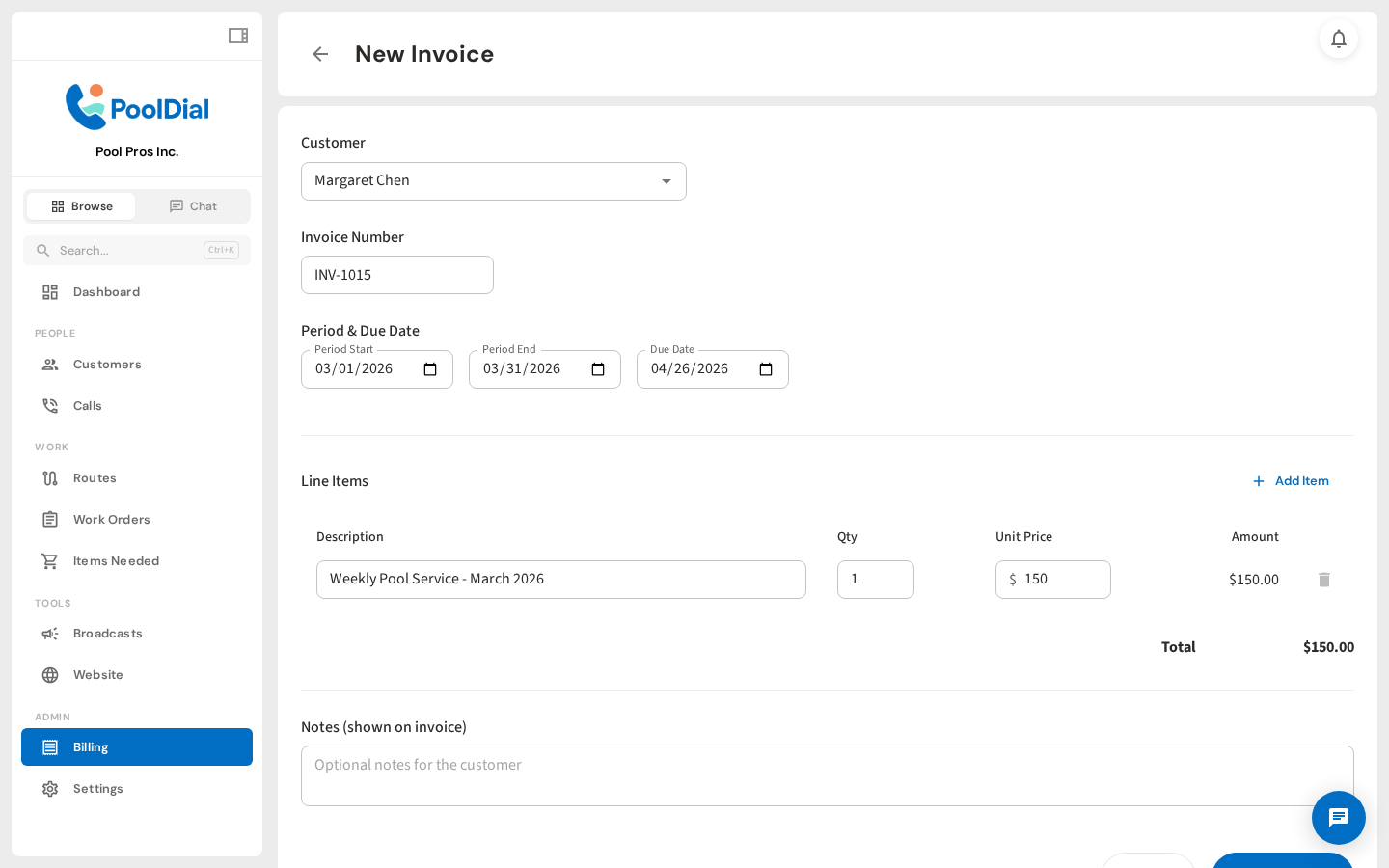Click the Broadcasts megaphone icon
Viewport: 1389px width, 868px height.
[50, 634]
